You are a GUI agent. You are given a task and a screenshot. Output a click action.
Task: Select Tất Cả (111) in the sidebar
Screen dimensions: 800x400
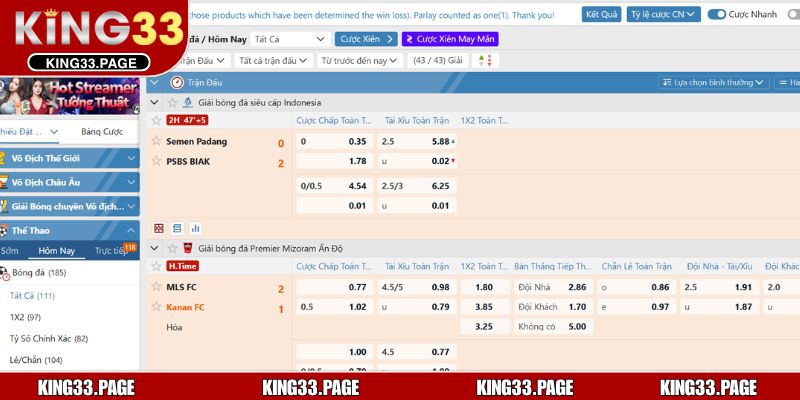click(x=32, y=296)
